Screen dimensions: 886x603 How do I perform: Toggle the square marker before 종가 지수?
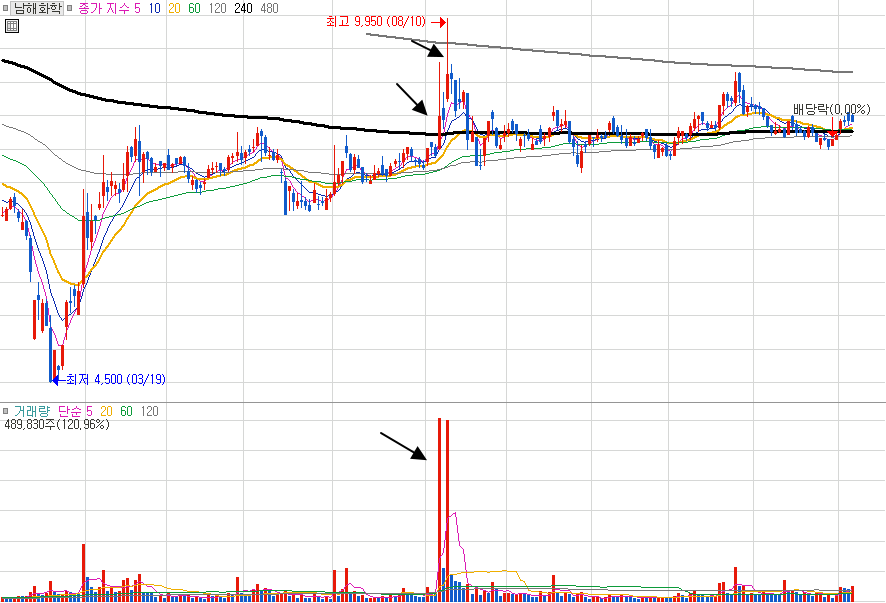pos(70,8)
